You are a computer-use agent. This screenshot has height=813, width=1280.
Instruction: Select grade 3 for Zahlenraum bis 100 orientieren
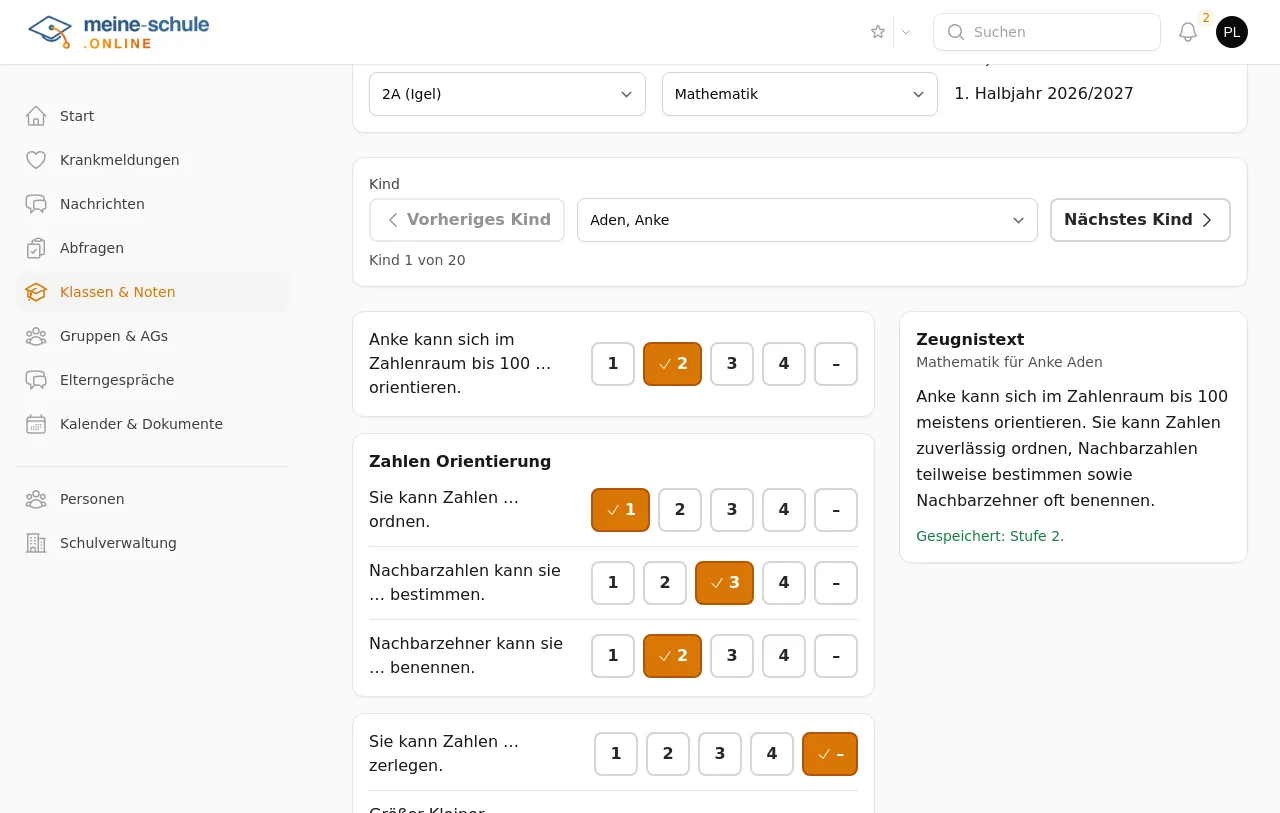coord(732,364)
